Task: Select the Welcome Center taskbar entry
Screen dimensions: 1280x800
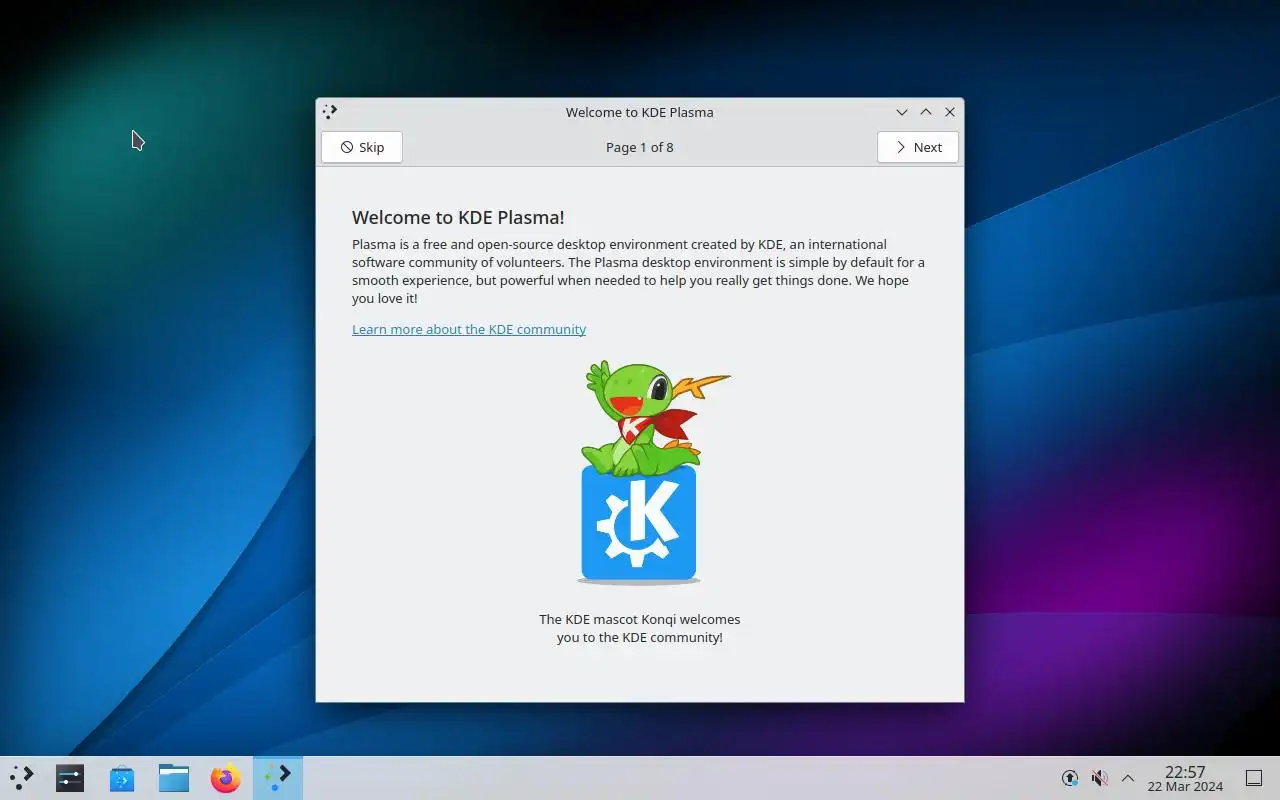Action: (278, 777)
